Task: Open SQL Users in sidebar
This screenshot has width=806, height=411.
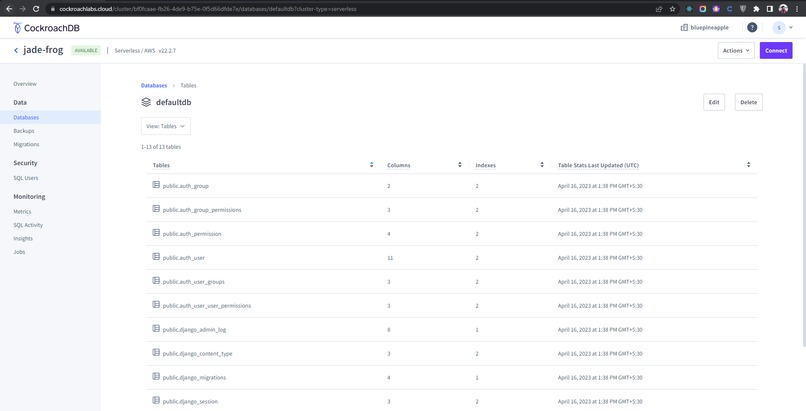Action: pos(26,178)
